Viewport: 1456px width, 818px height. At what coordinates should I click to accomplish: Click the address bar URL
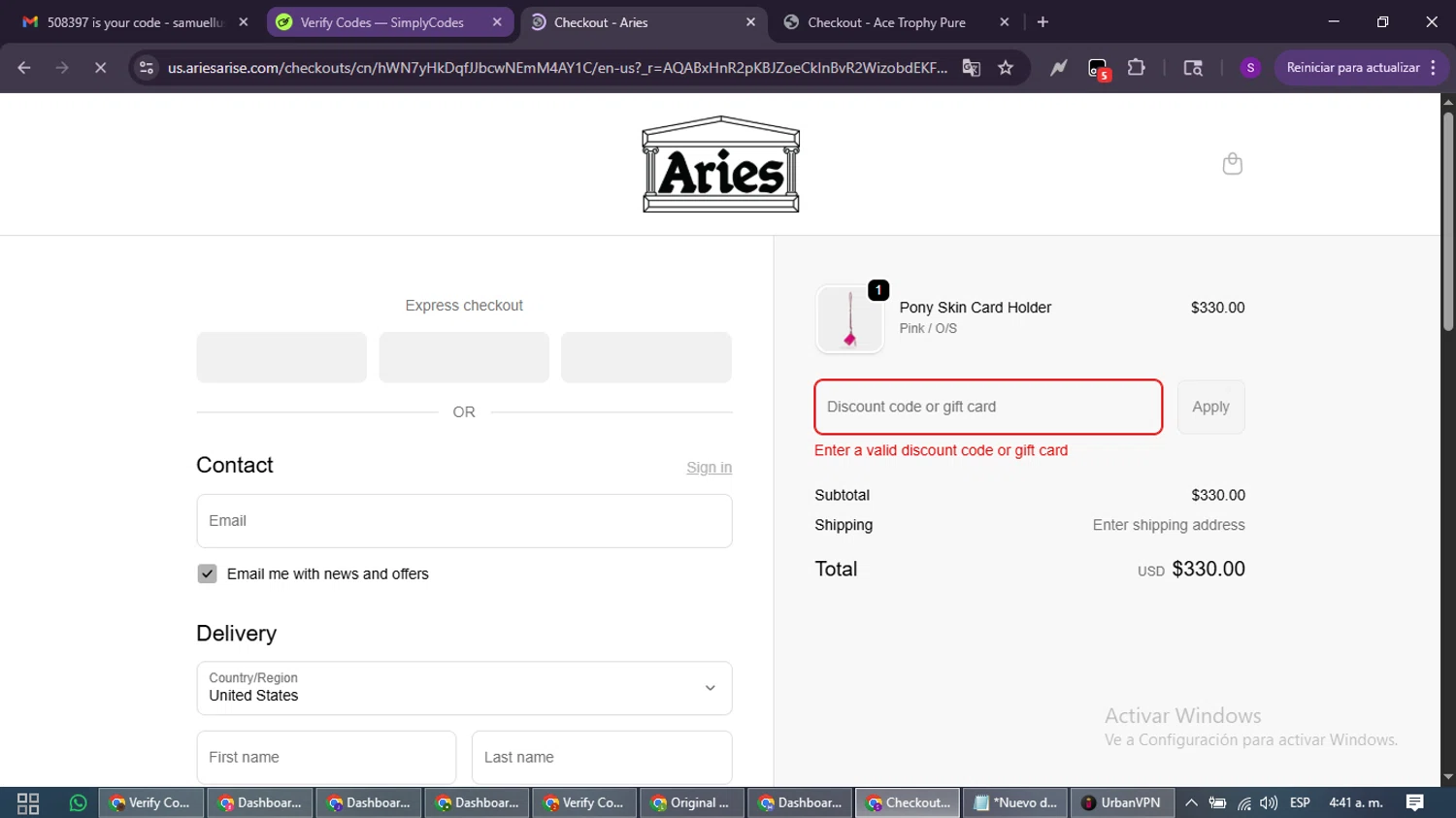[x=557, y=67]
